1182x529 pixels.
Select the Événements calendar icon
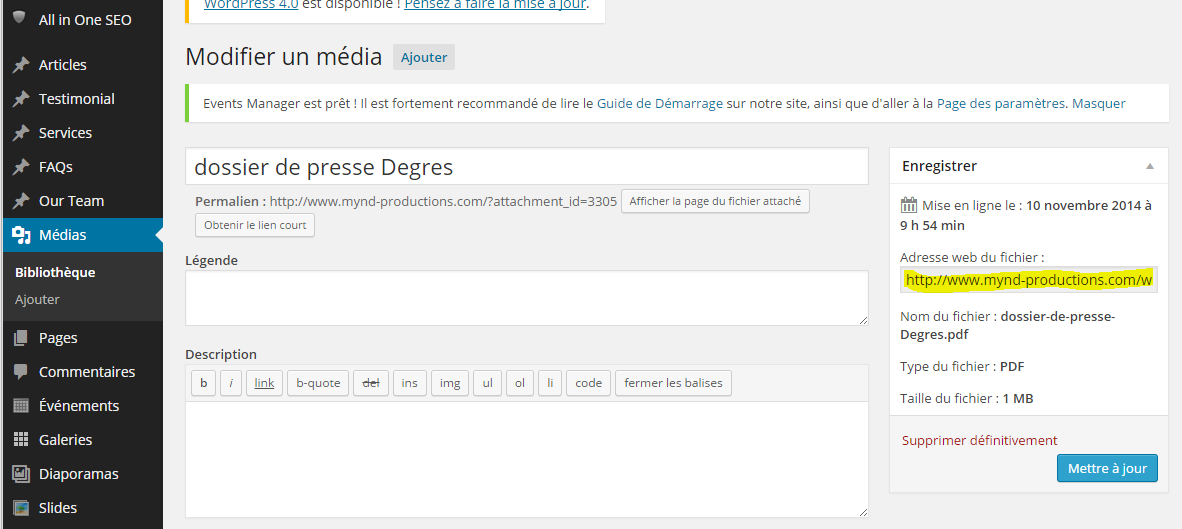(21, 406)
